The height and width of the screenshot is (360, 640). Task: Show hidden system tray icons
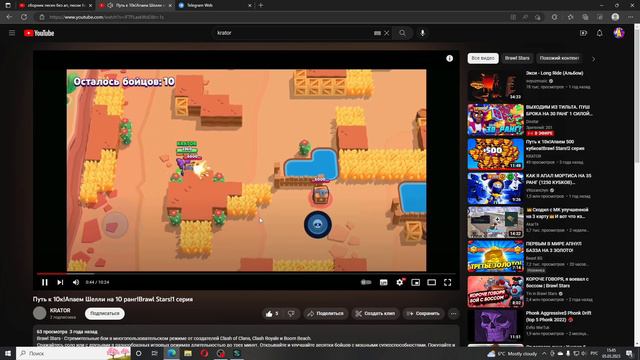pyautogui.click(x=544, y=353)
